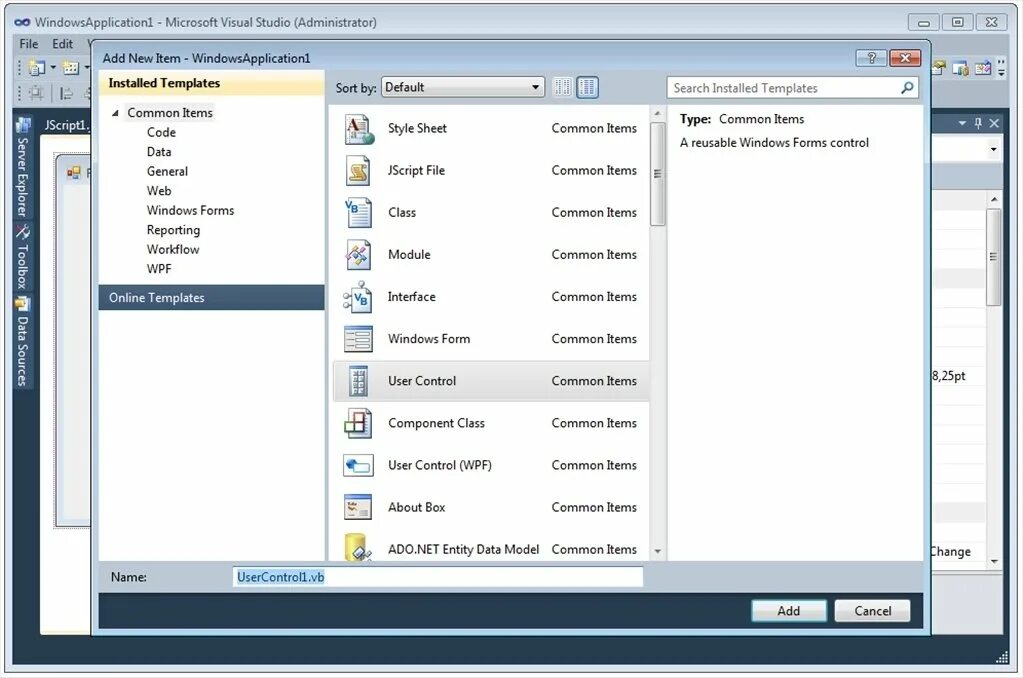The image size is (1023, 678).
Task: Choose the Class template icon
Action: [x=358, y=213]
